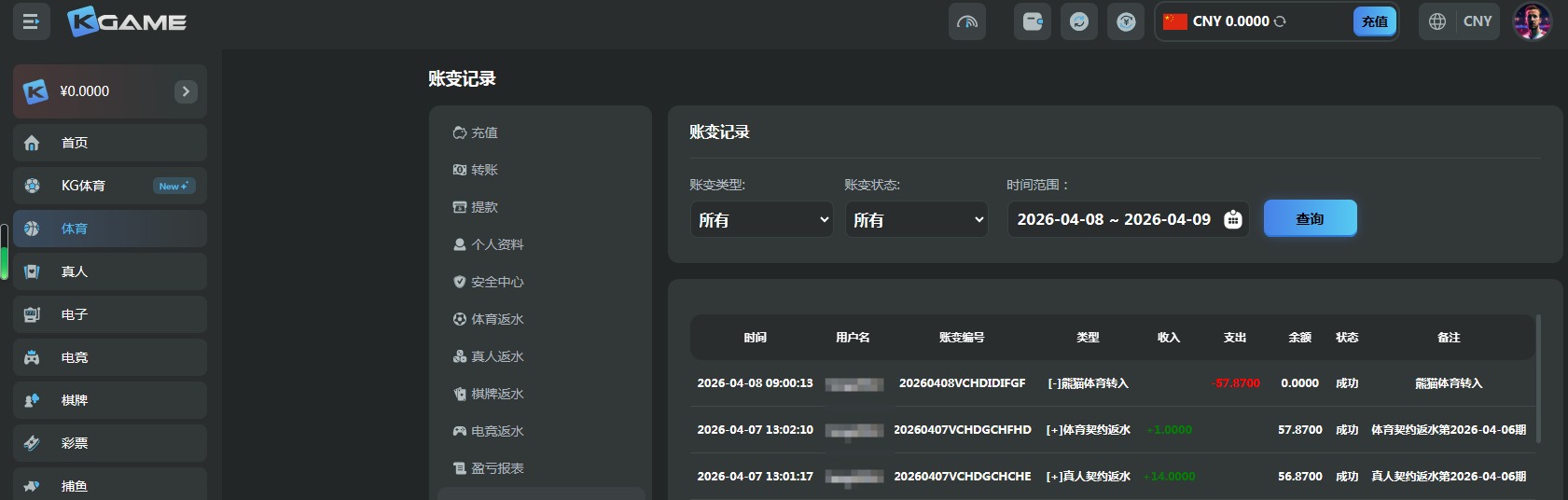Open 捕鱼 category
The width and height of the screenshot is (1568, 500).
[110, 484]
